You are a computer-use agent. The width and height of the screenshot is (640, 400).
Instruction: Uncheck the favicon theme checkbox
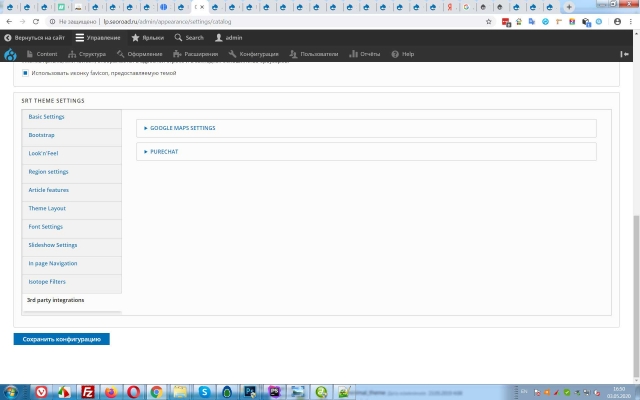point(25,73)
